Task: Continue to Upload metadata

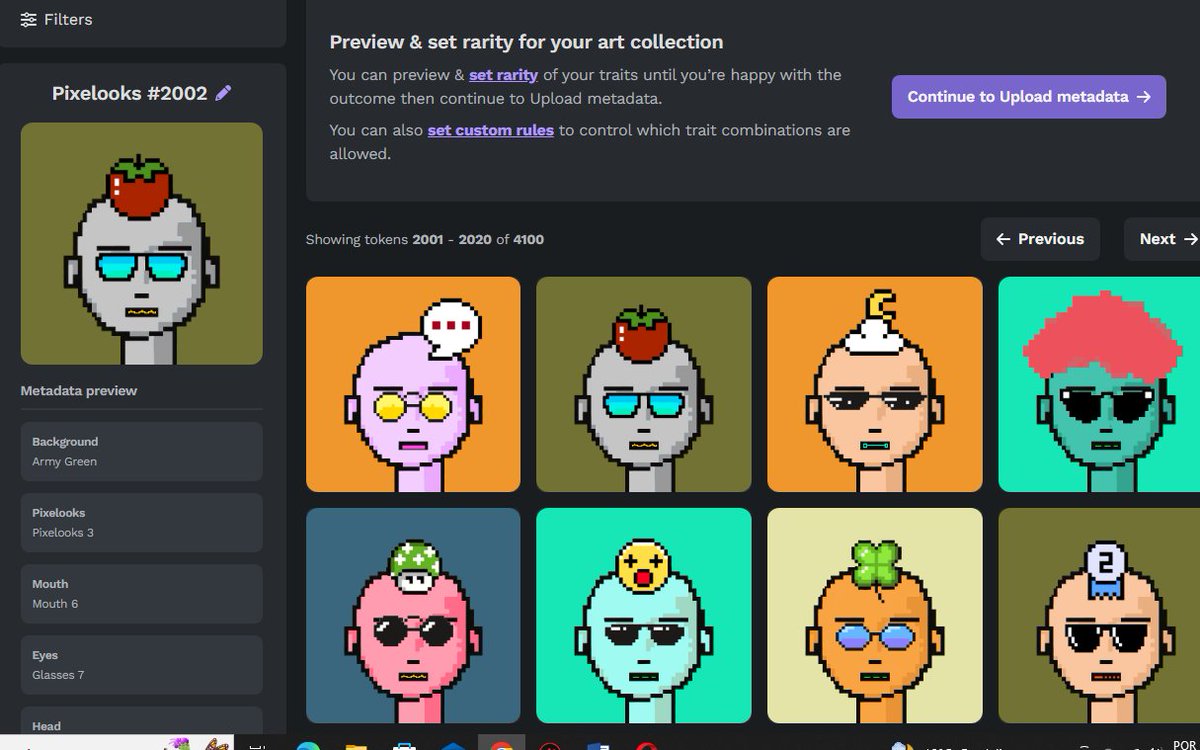Action: [1029, 97]
